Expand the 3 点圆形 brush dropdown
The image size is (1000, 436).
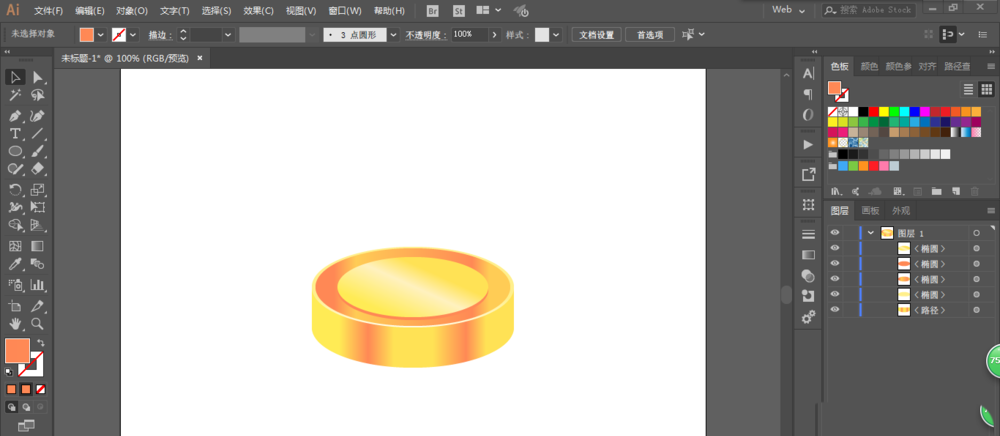[393, 34]
